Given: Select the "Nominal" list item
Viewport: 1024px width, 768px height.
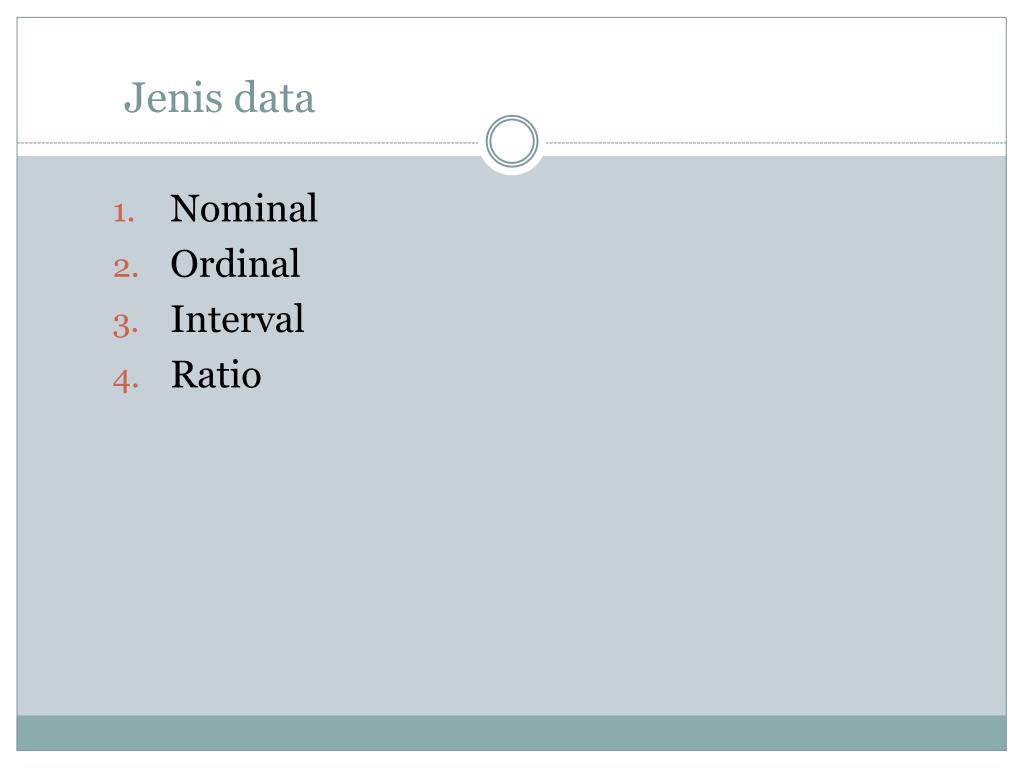Looking at the screenshot, I should (244, 208).
